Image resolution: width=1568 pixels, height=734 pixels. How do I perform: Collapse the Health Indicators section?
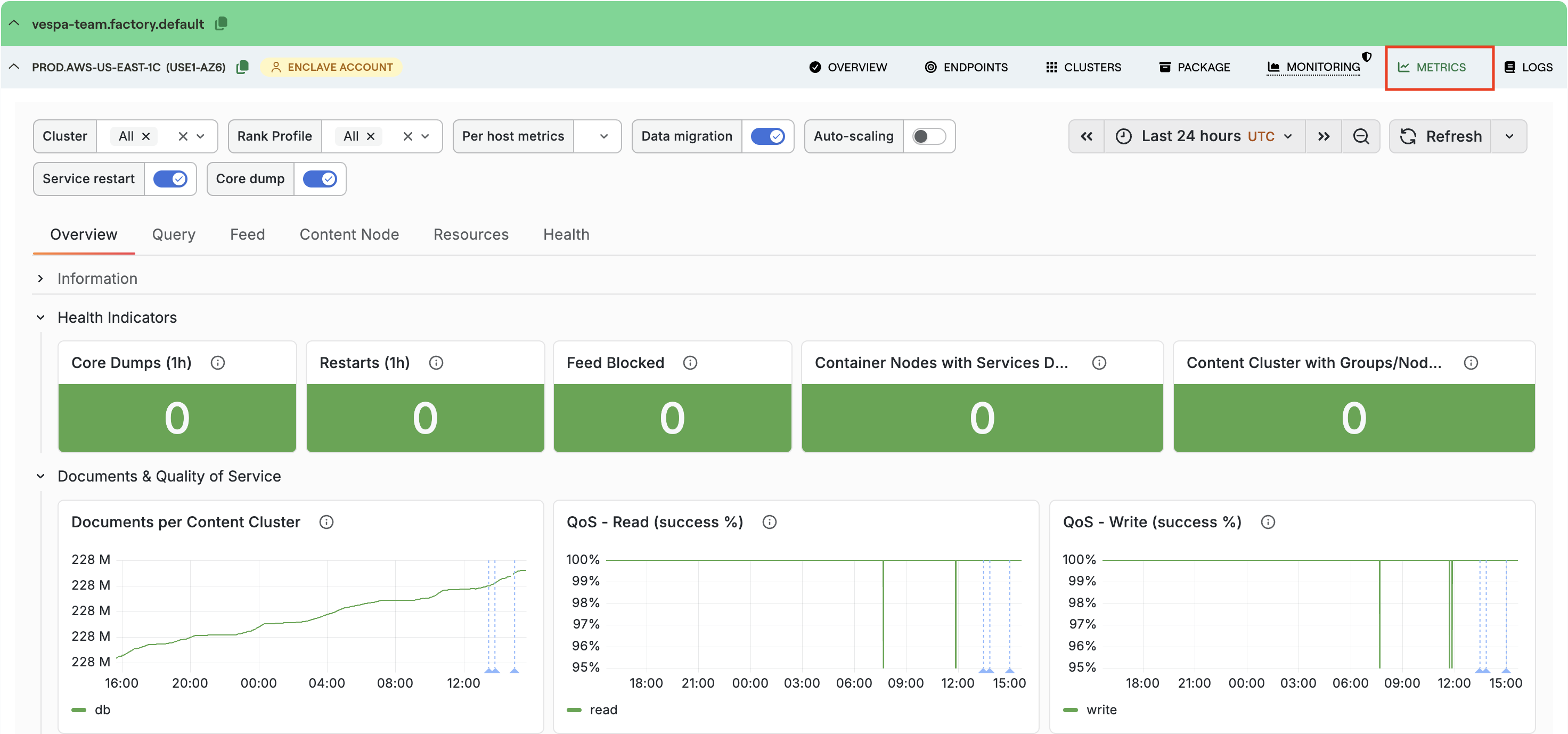tap(40, 317)
